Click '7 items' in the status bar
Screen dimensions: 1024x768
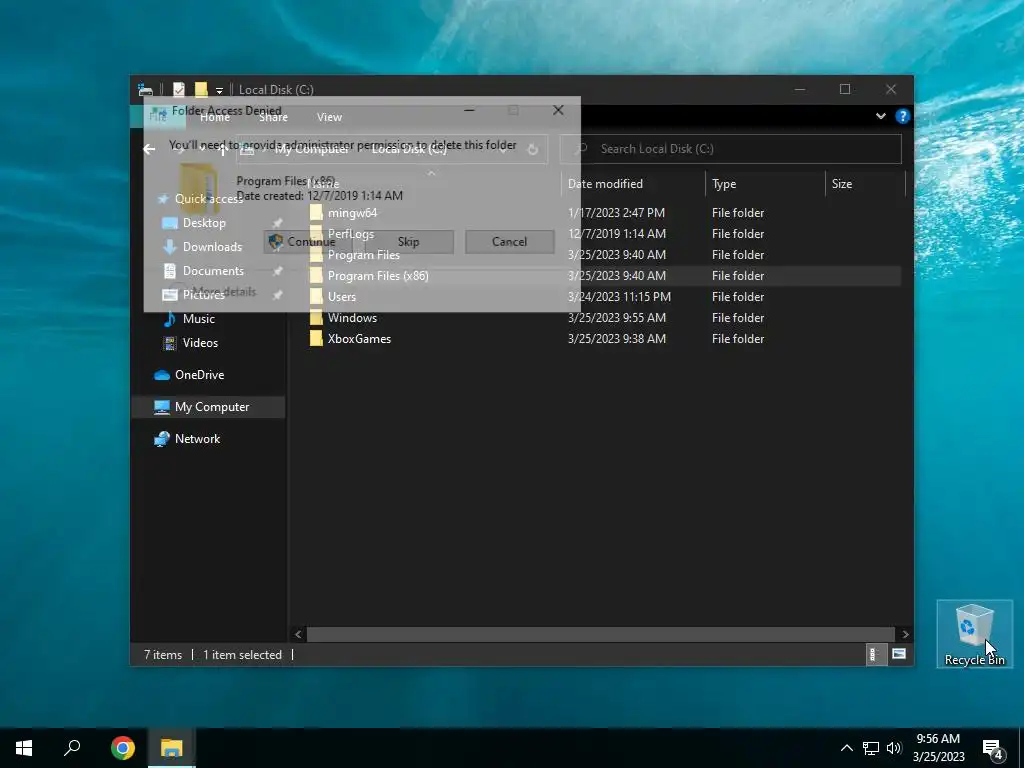163,654
